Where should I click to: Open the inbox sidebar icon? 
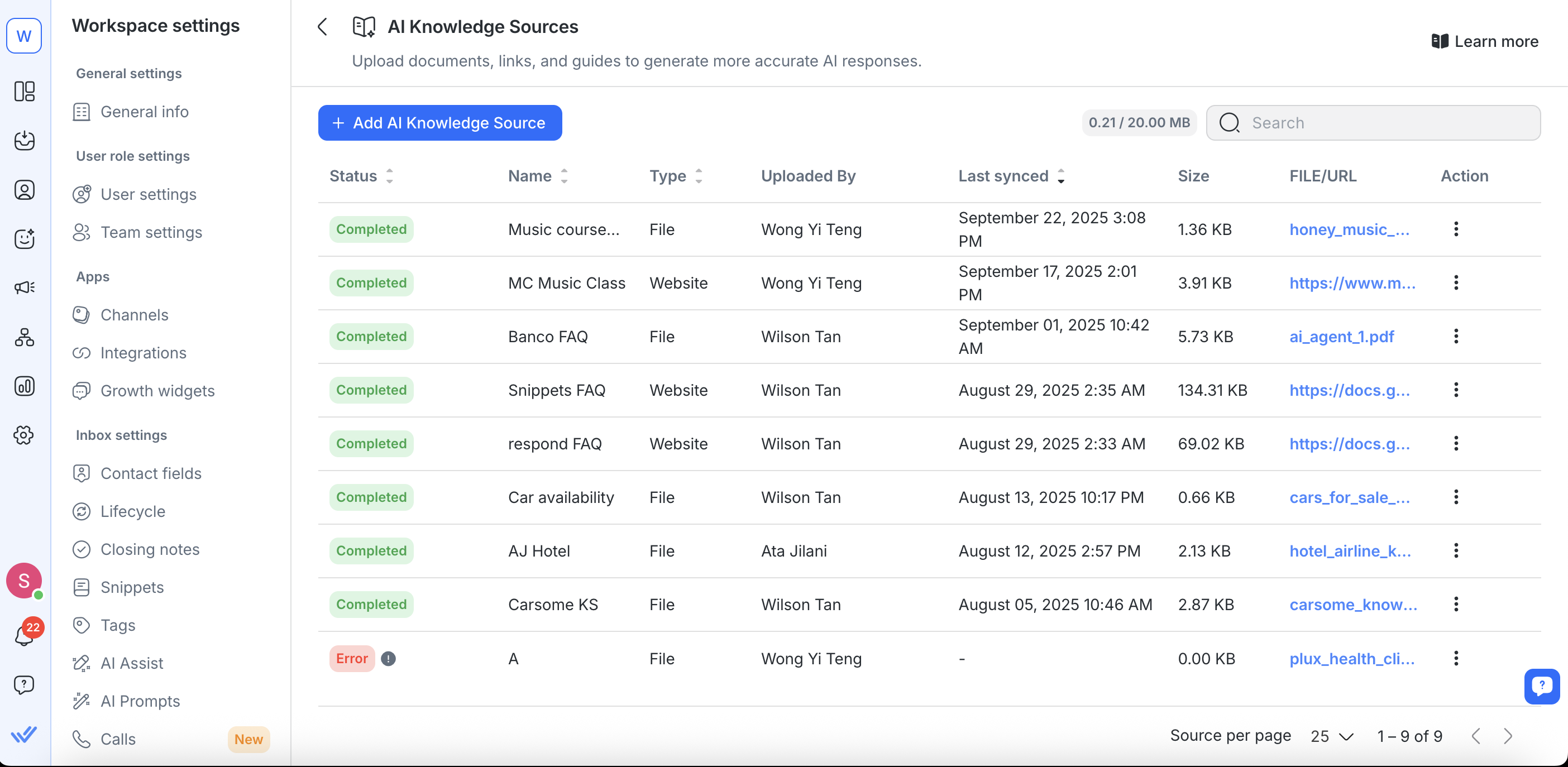click(x=25, y=141)
